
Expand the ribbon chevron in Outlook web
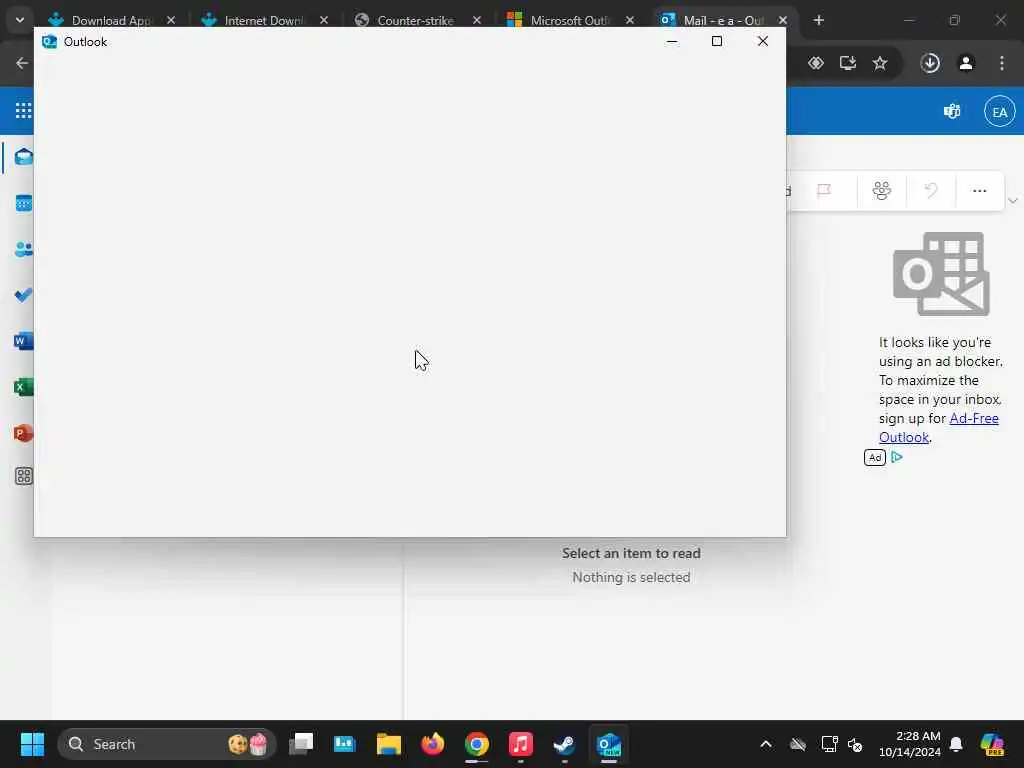[x=1013, y=200]
